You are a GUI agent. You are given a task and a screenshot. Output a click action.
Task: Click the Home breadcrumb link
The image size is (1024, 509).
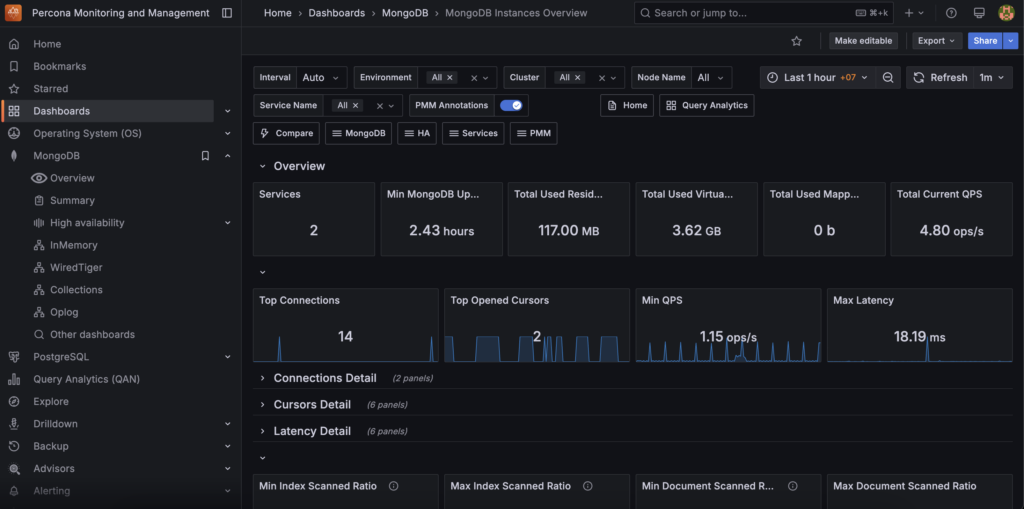pyautogui.click(x=278, y=13)
